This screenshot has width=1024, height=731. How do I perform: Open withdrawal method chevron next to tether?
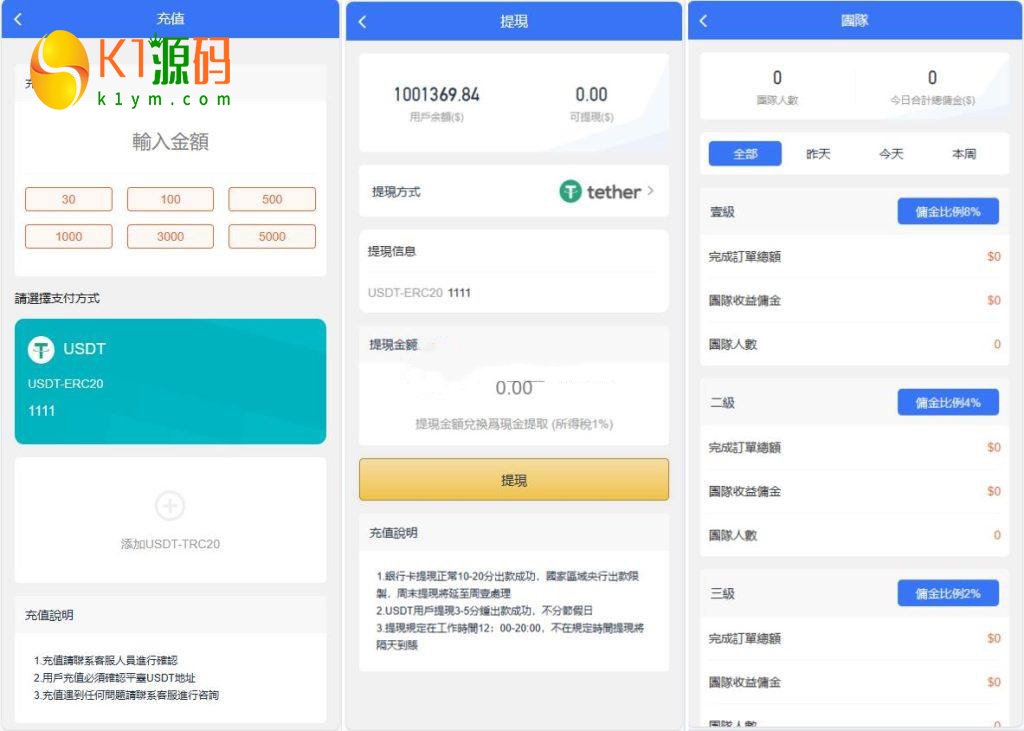651,191
